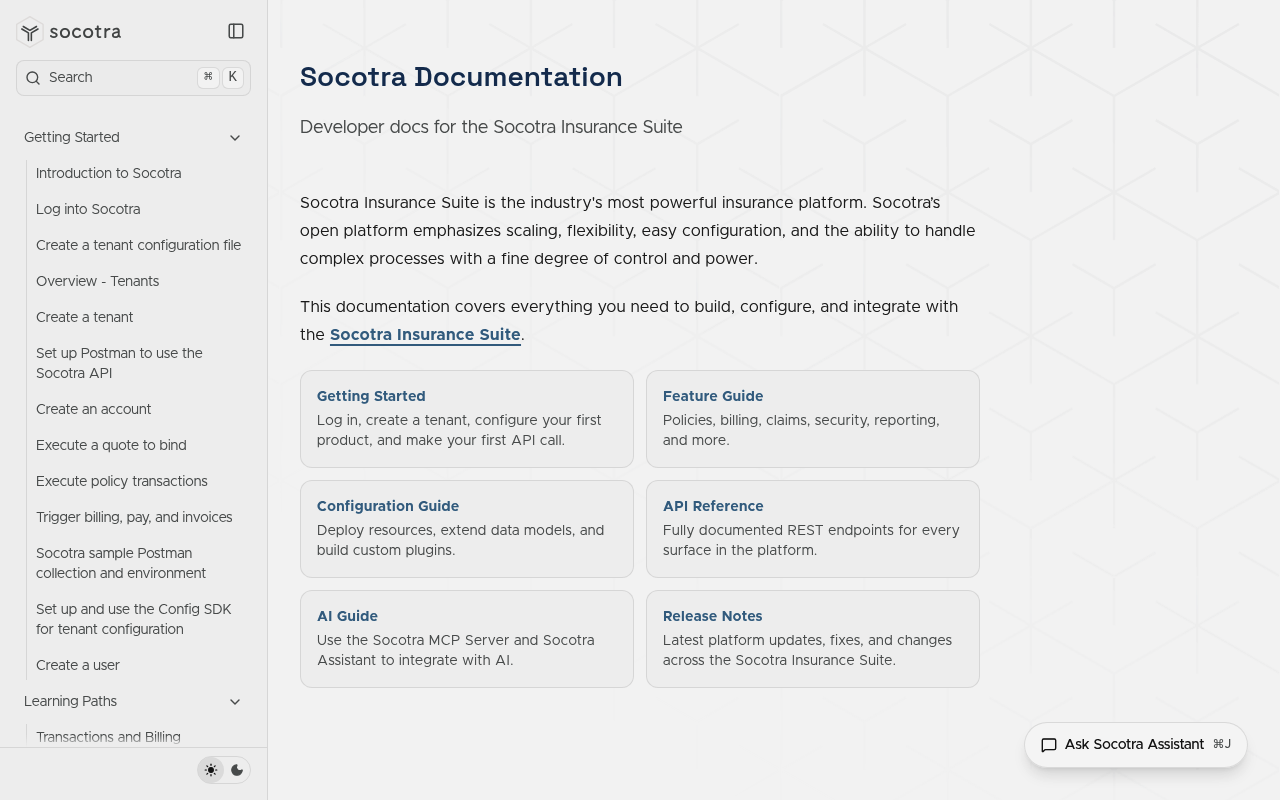Click the search magnifier icon
This screenshot has height=800, width=1280.
pyautogui.click(x=33, y=77)
